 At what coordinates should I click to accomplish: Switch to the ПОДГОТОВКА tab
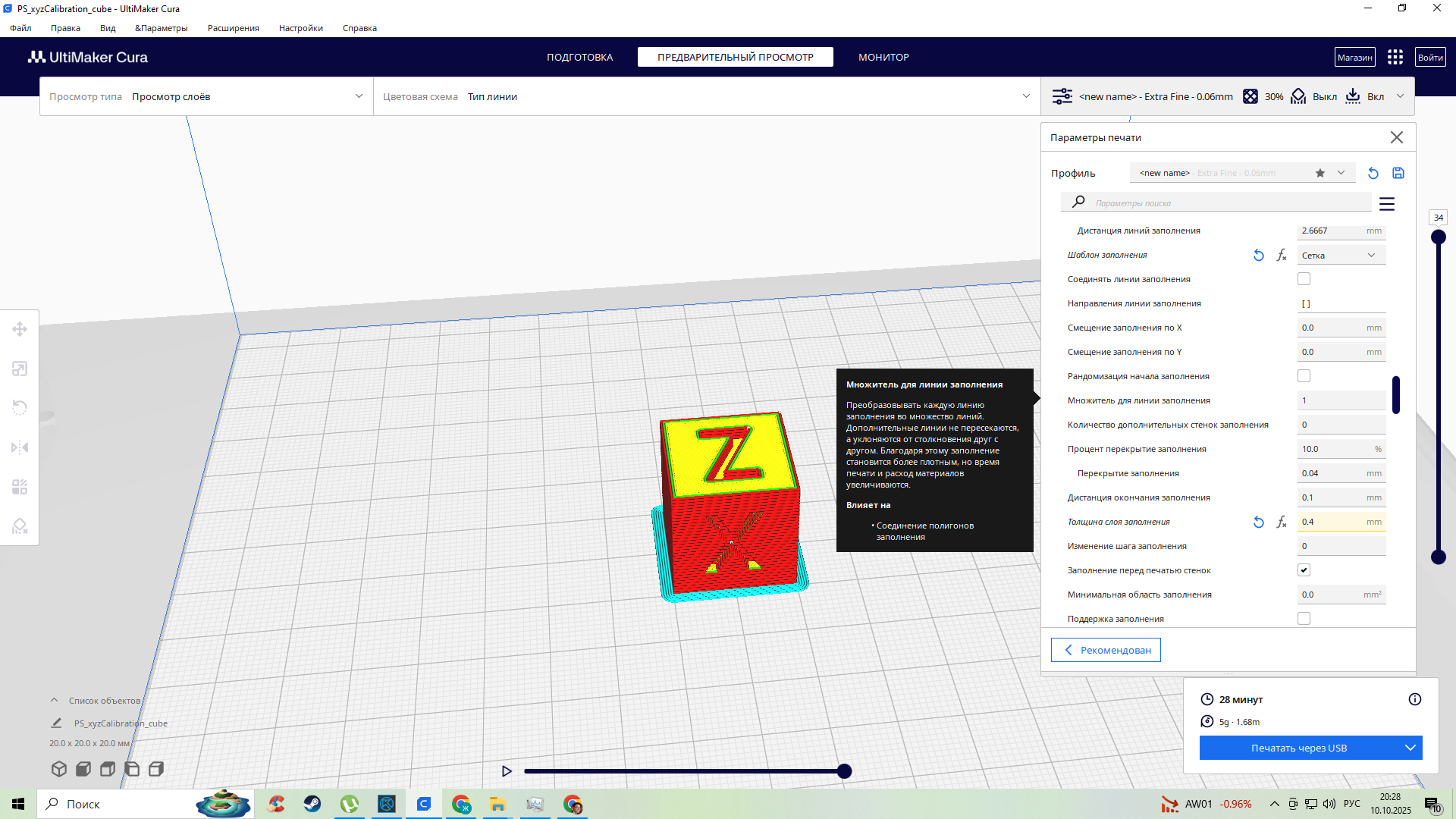(x=579, y=57)
